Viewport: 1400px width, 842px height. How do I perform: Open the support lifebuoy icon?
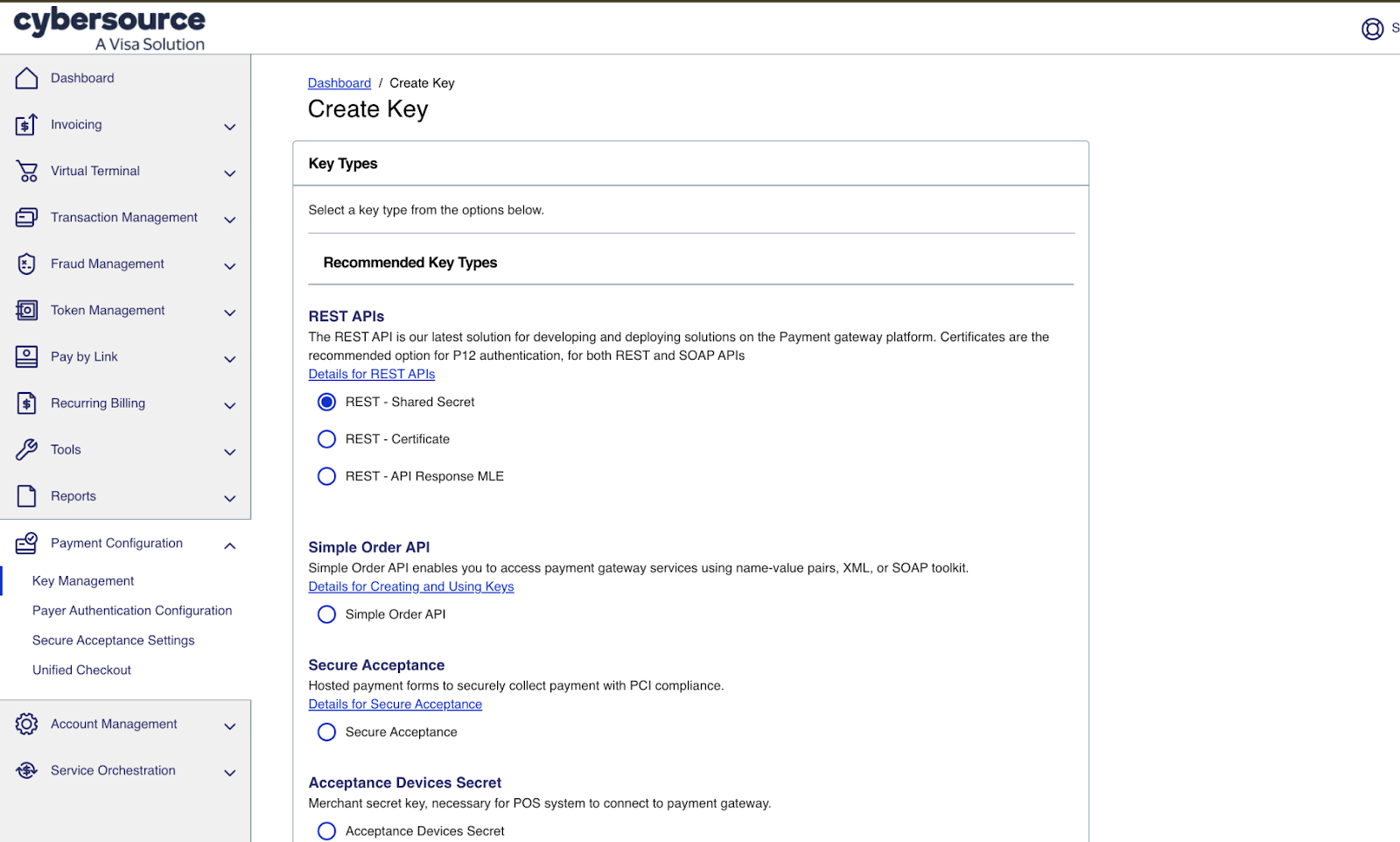point(1372,29)
